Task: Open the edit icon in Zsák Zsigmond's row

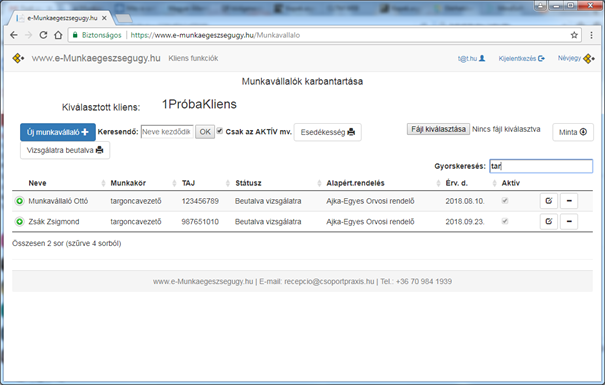Action: pyautogui.click(x=548, y=221)
